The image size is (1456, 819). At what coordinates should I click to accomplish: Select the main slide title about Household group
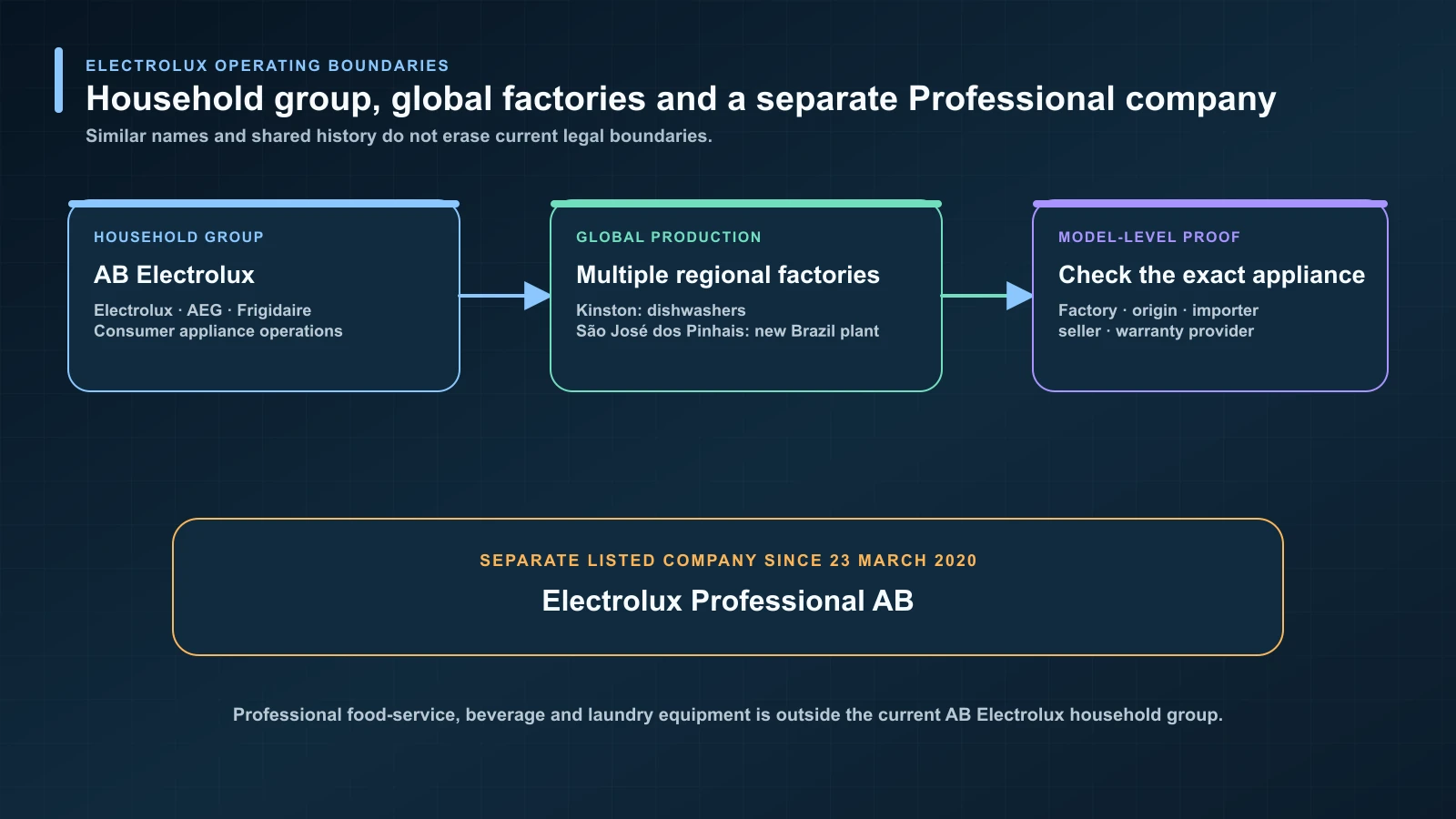681,99
